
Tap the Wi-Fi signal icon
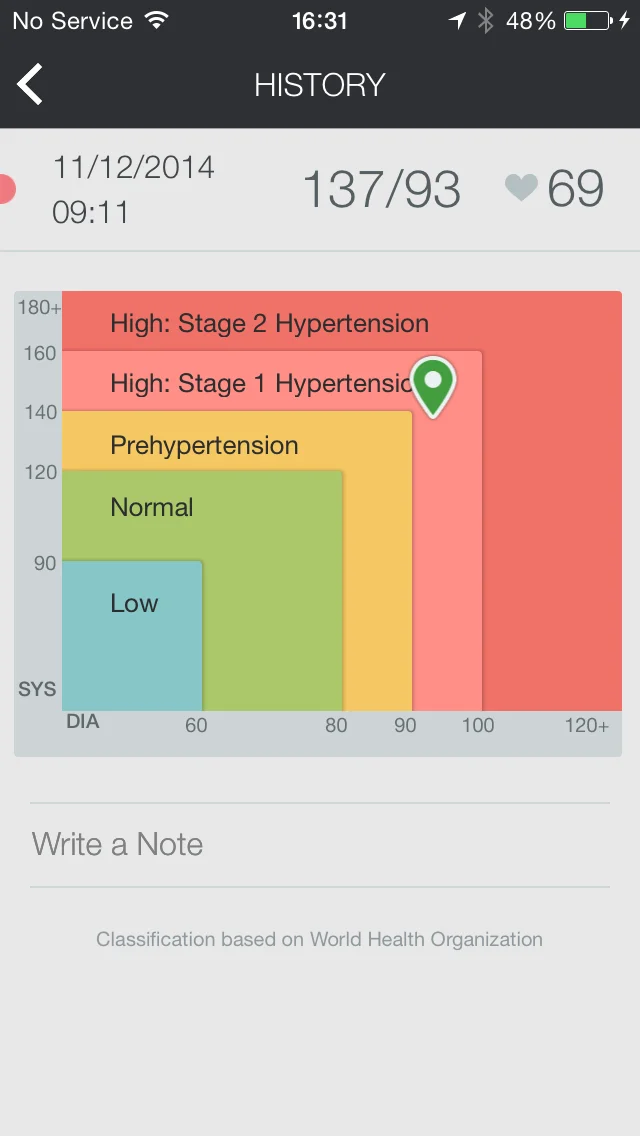pos(156,21)
